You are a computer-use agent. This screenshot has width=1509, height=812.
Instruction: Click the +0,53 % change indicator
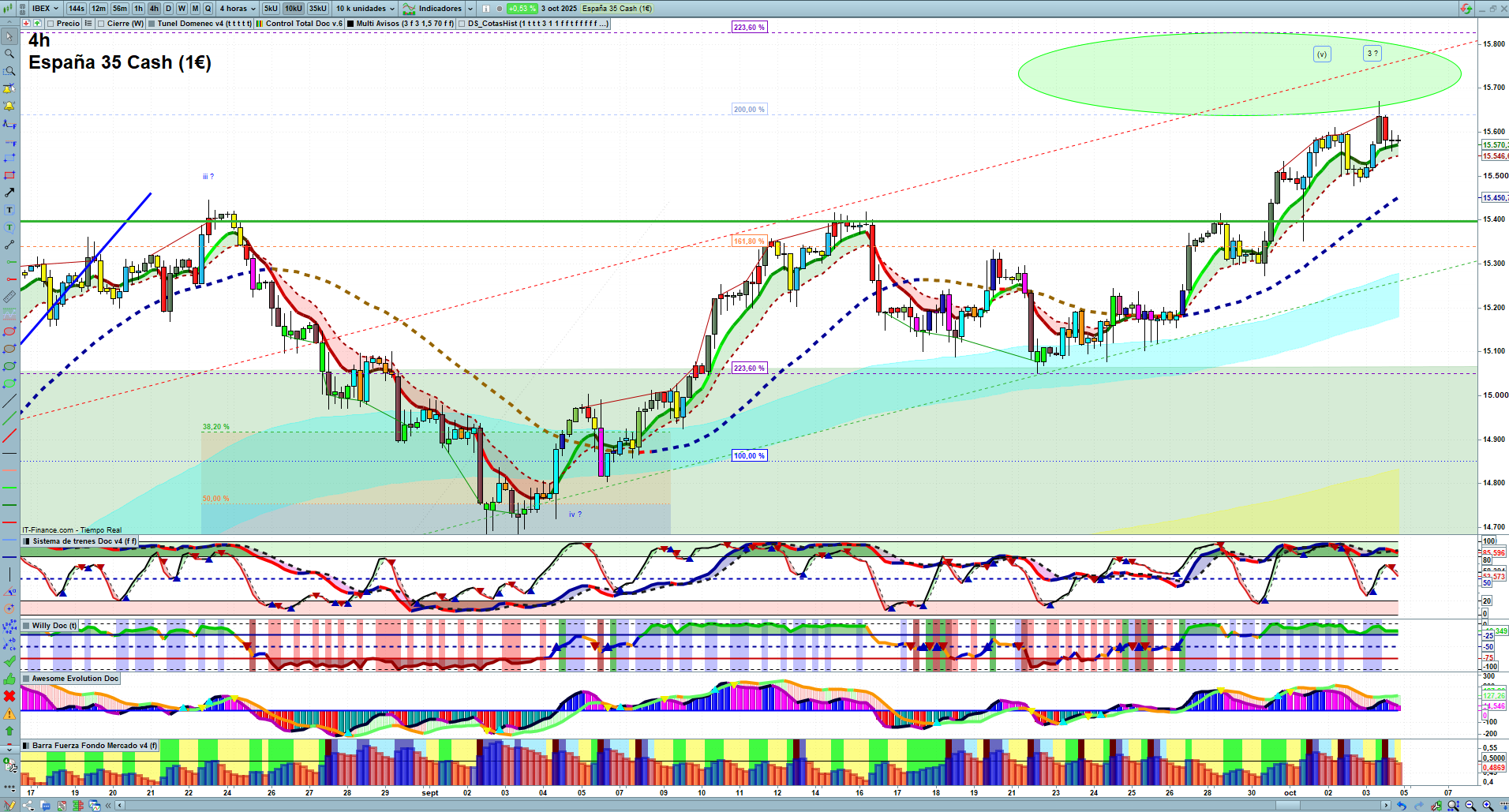[522, 9]
